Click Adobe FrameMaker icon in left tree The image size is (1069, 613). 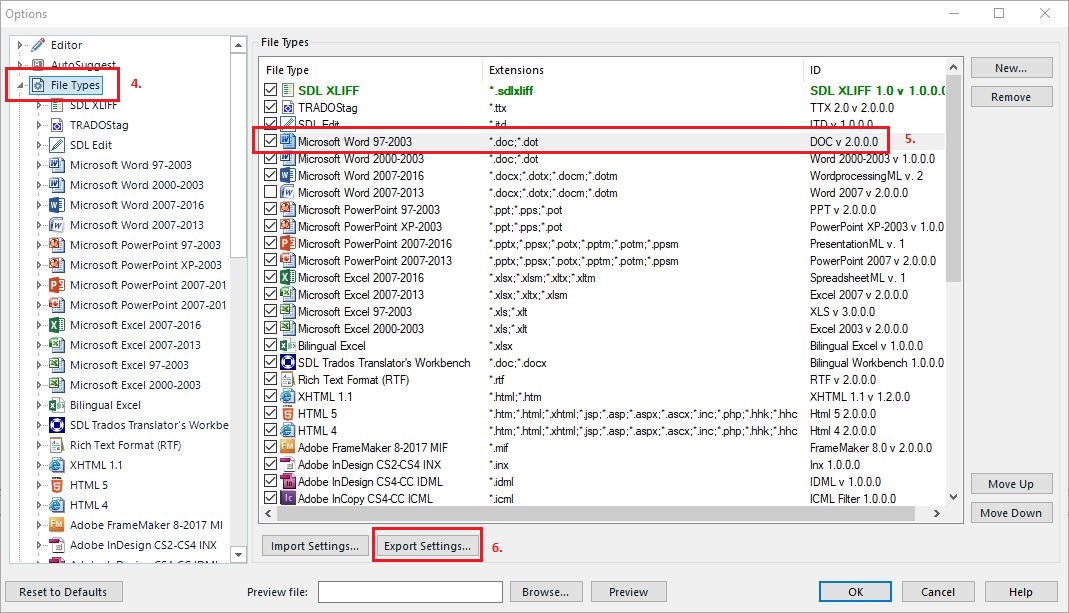(57, 525)
